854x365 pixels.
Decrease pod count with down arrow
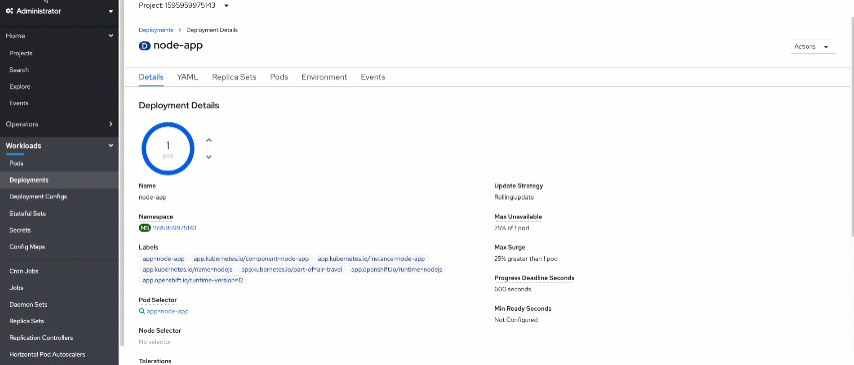pos(209,157)
